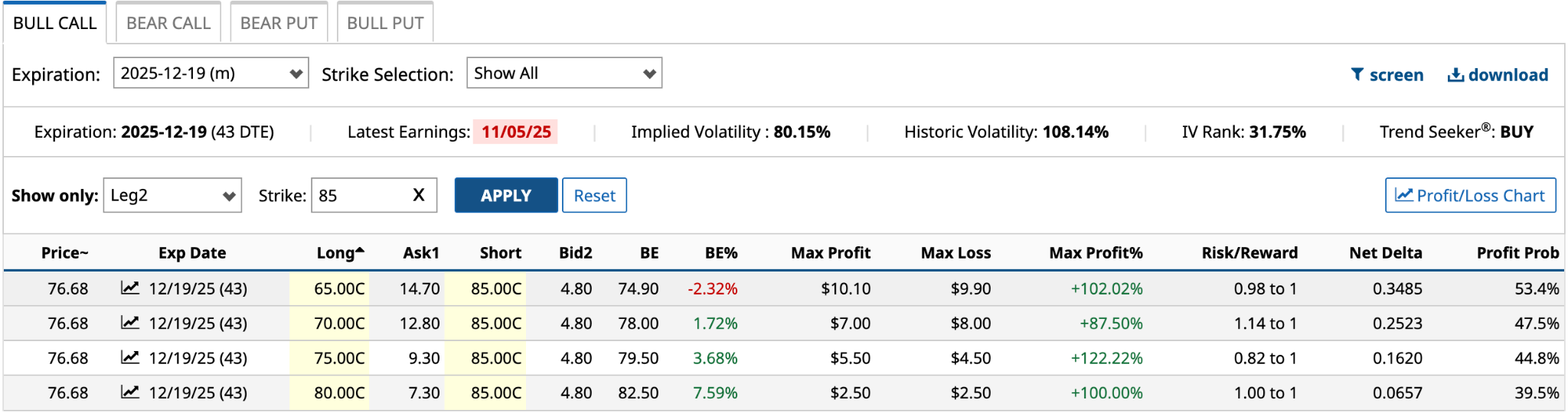Switch to the BEAR PUT tab
Image resolution: width=1568 pixels, height=413 pixels.
[279, 23]
